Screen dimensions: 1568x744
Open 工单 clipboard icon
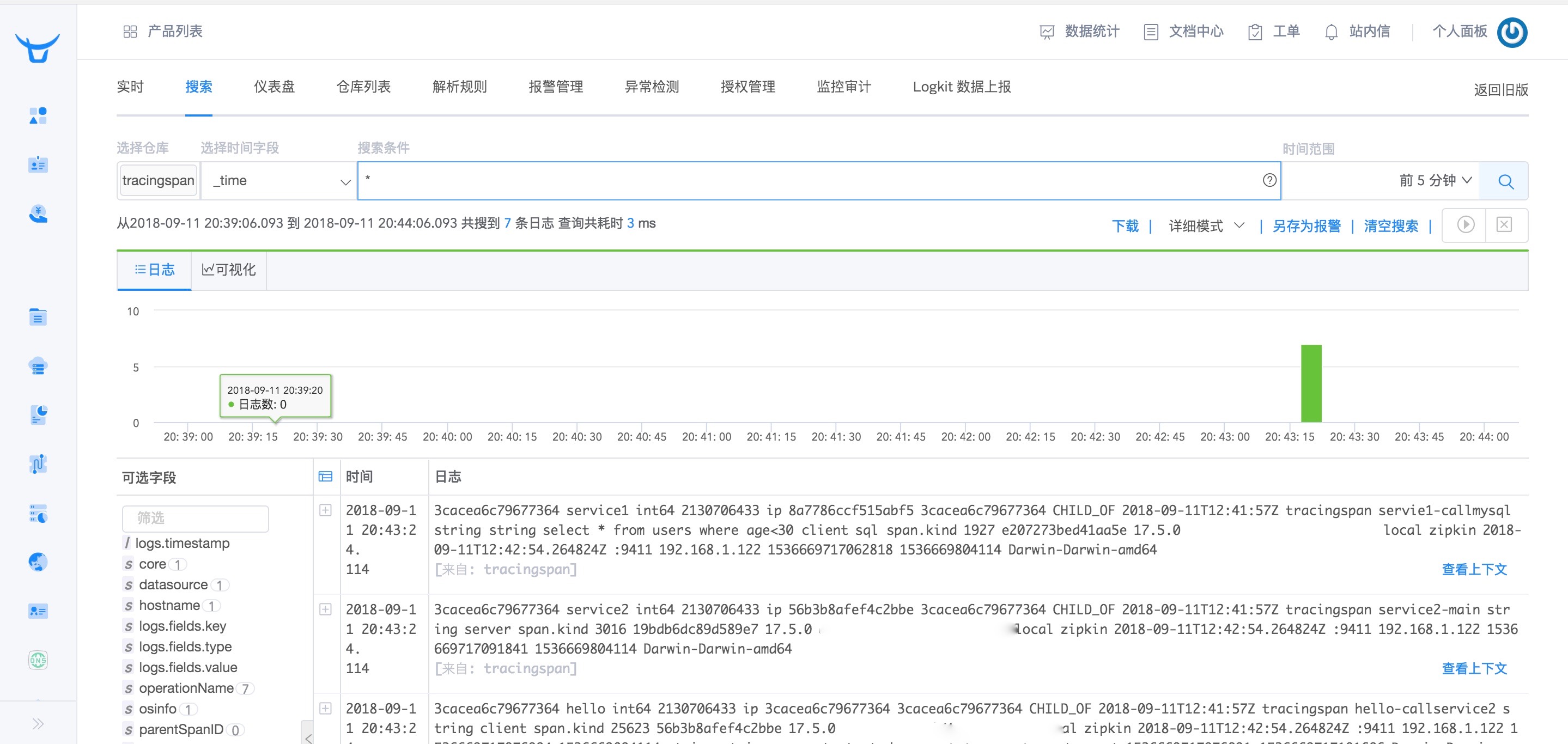(1255, 32)
